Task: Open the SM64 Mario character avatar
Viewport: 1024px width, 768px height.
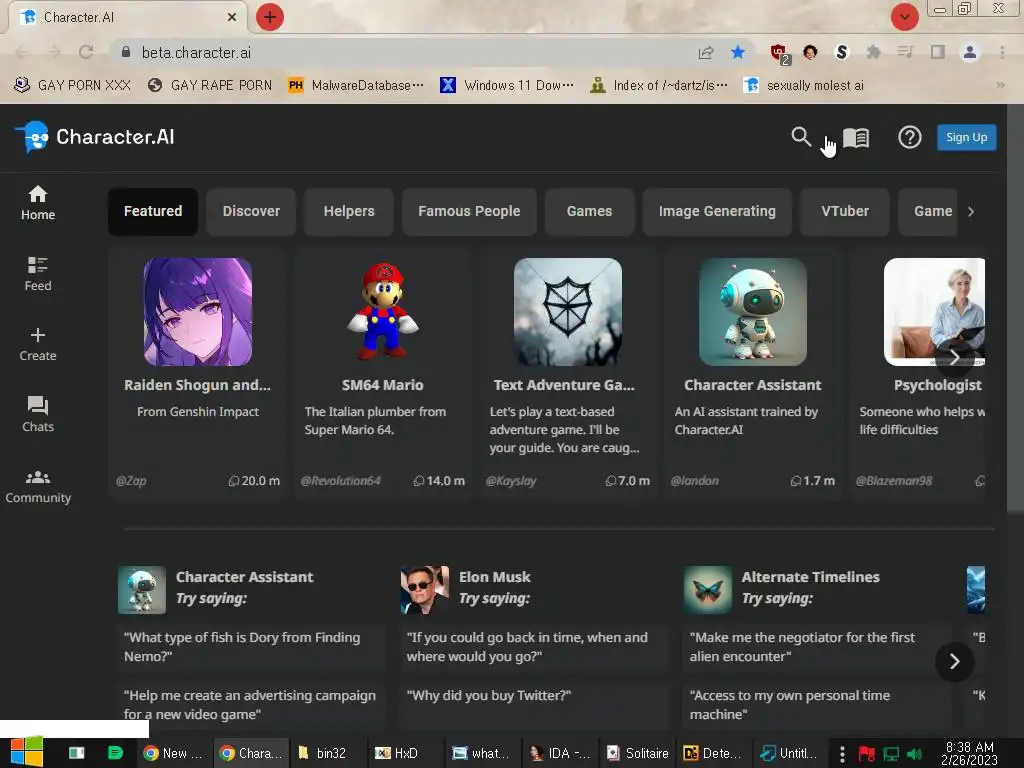Action: [x=383, y=312]
